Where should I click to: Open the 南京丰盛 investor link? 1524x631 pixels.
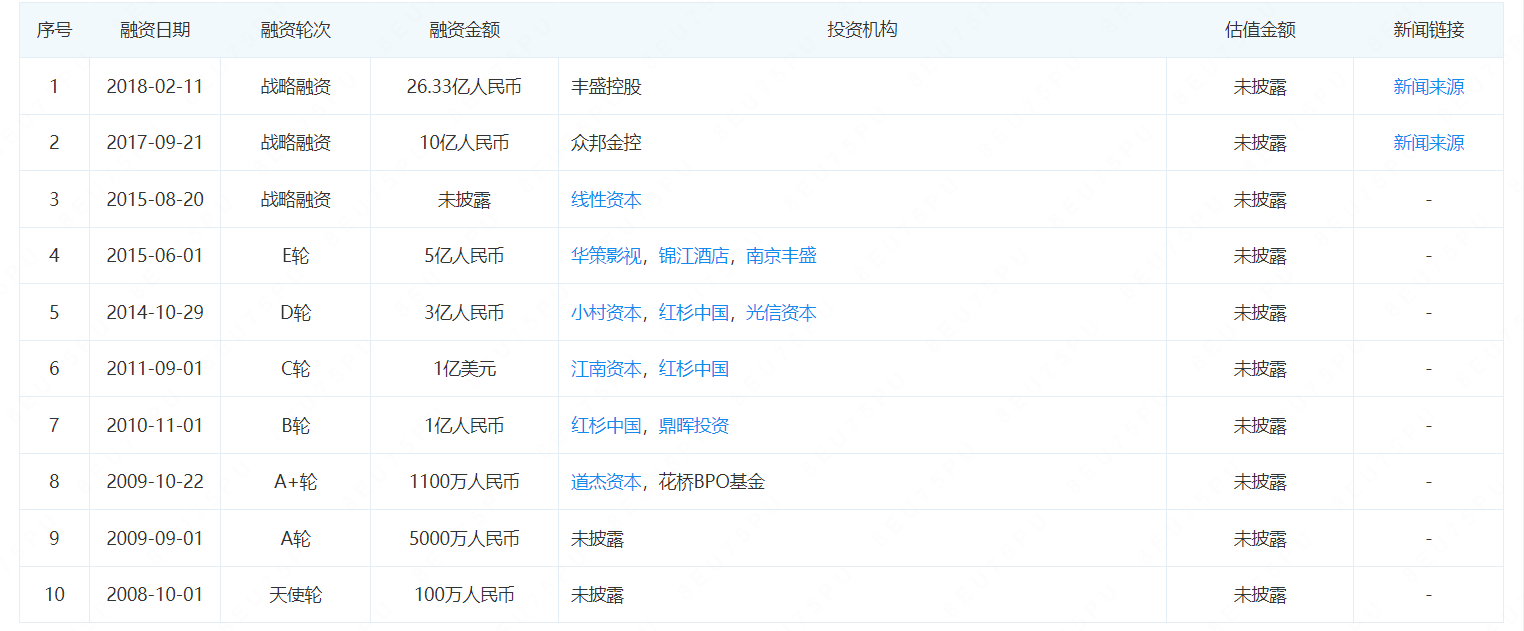tap(781, 256)
